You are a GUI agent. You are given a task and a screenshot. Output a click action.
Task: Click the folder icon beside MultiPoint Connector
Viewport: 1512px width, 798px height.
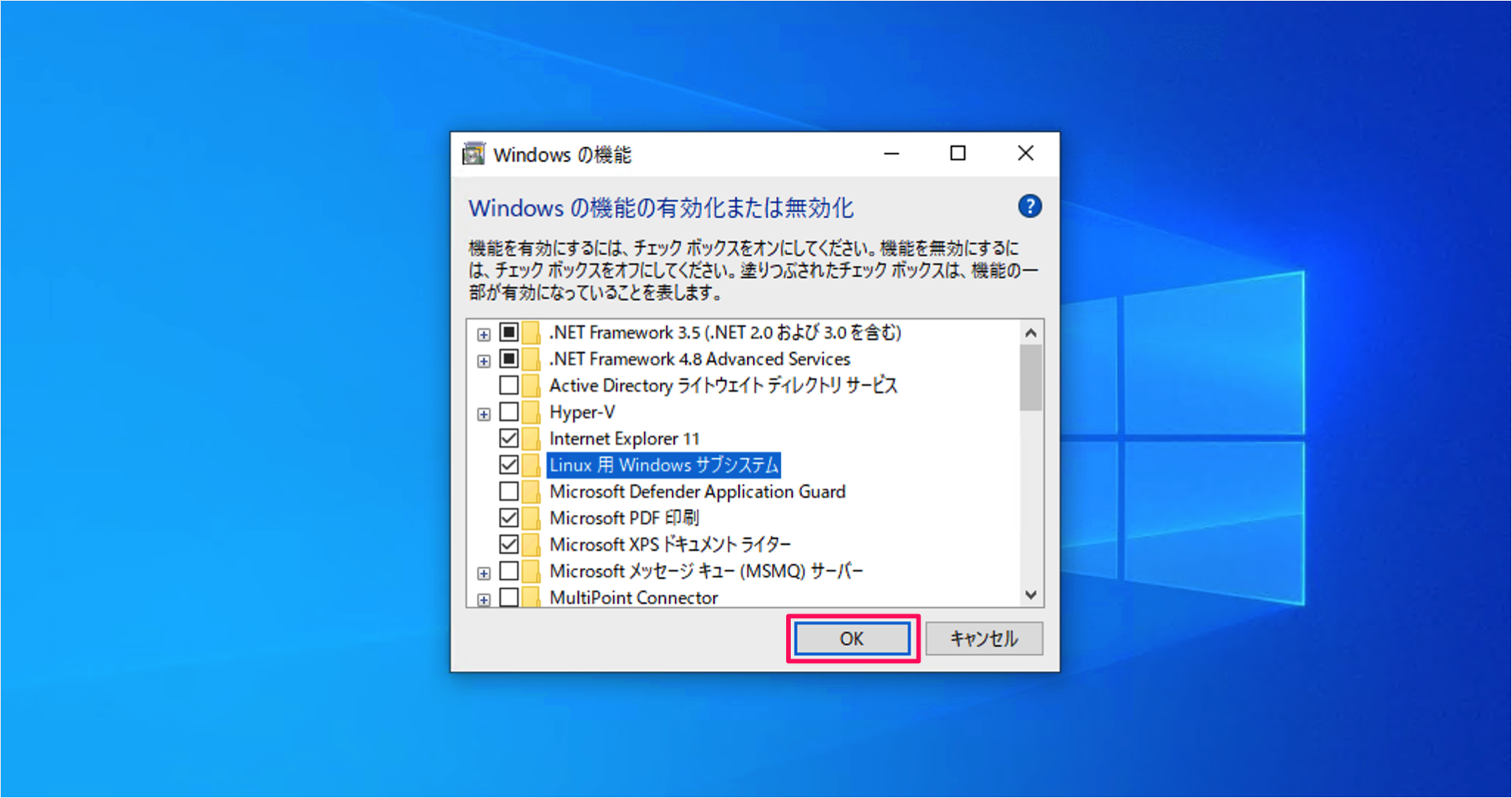533,597
